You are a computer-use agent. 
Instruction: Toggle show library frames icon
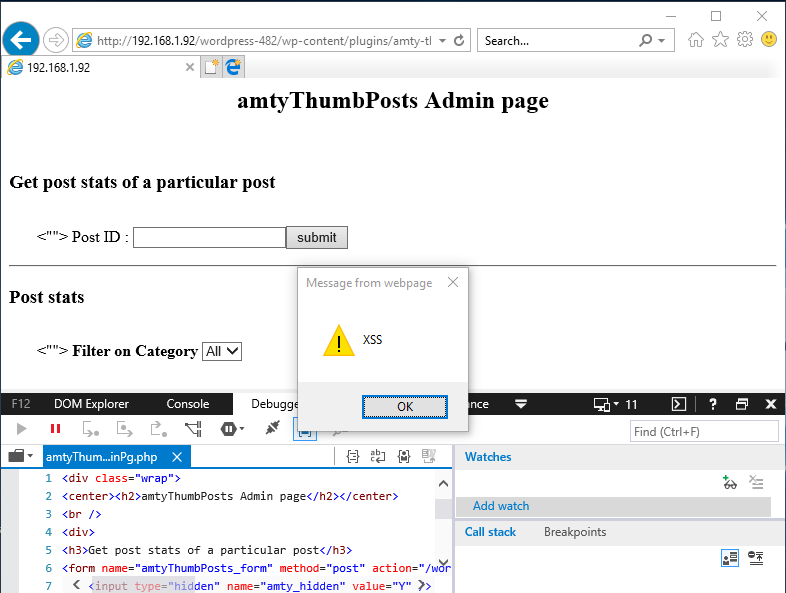[x=730, y=558]
